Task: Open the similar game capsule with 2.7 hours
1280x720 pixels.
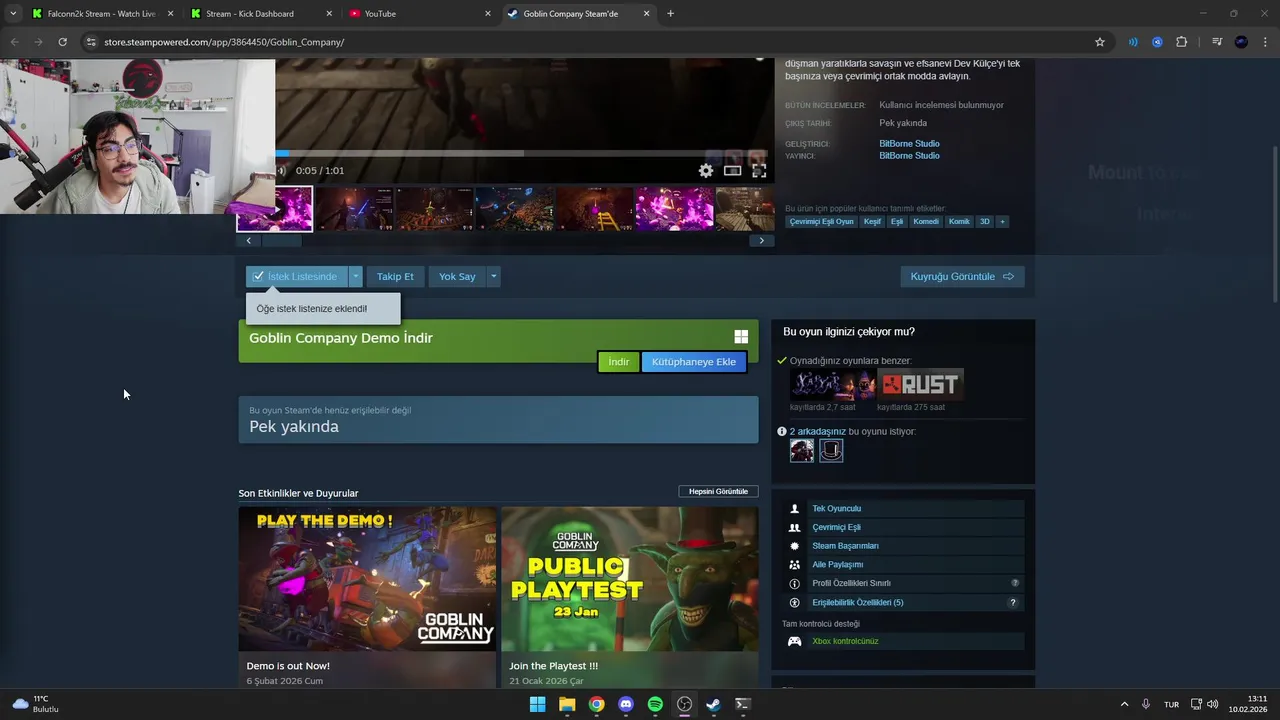Action: (x=833, y=385)
